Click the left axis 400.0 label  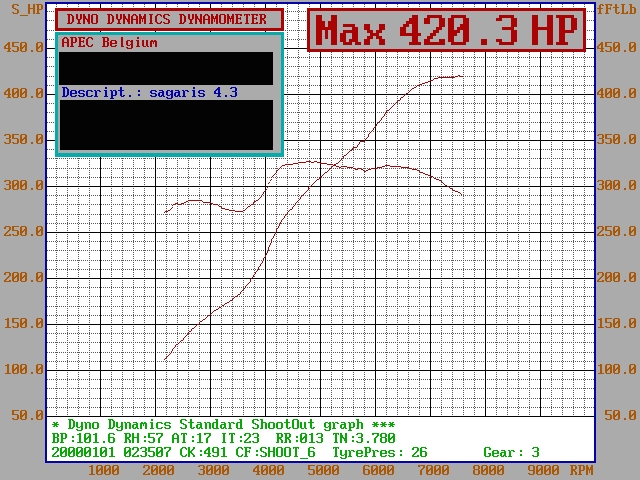pyautogui.click(x=23, y=93)
